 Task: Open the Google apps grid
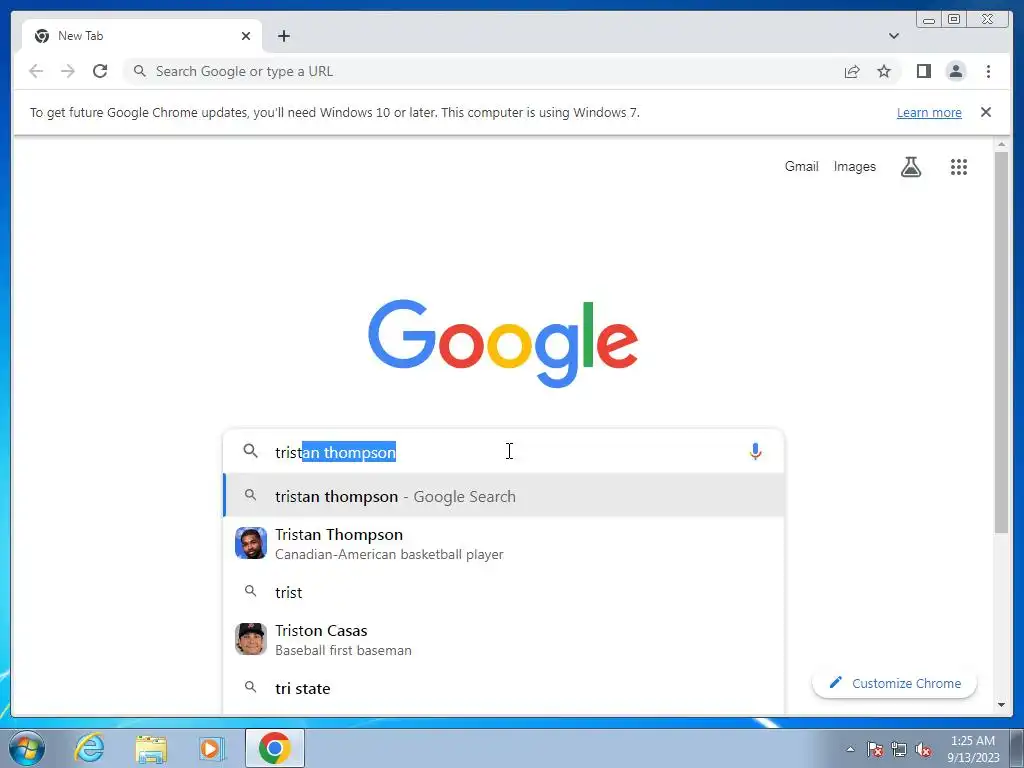[959, 167]
